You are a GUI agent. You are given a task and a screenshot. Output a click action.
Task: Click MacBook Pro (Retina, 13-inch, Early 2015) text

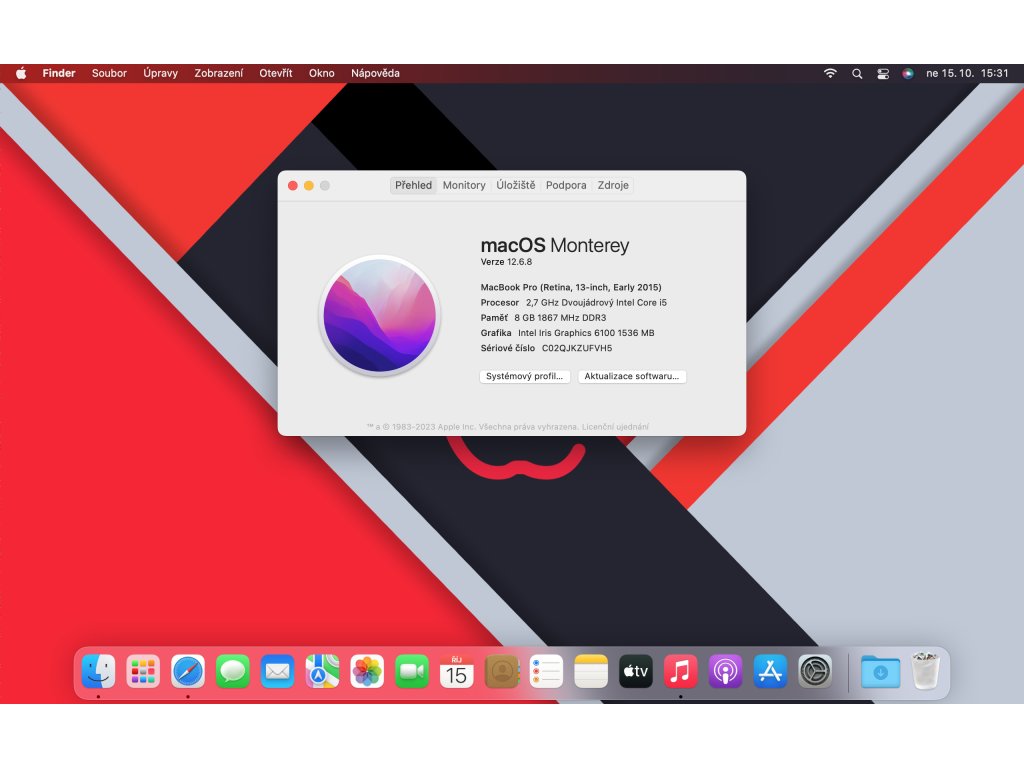tap(571, 287)
